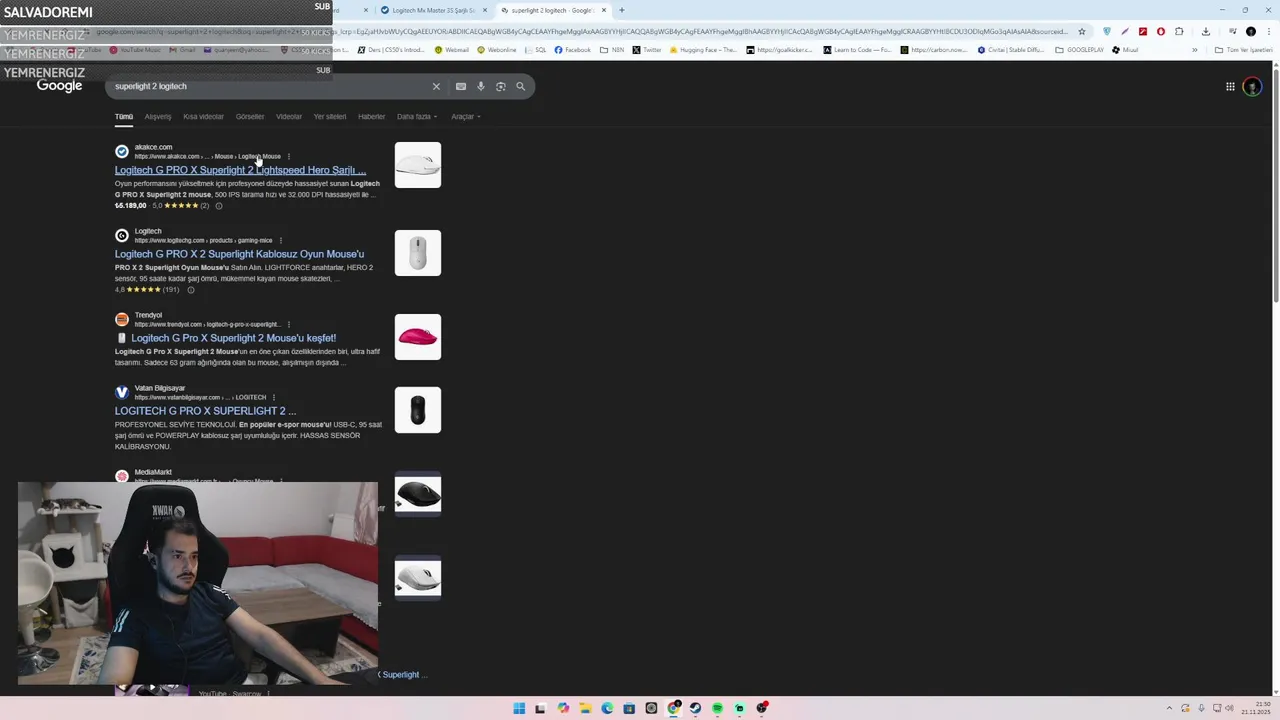Viewport: 1280px width, 720px height.
Task: Click the Logitech result mouse thumbnail
Action: (418, 253)
